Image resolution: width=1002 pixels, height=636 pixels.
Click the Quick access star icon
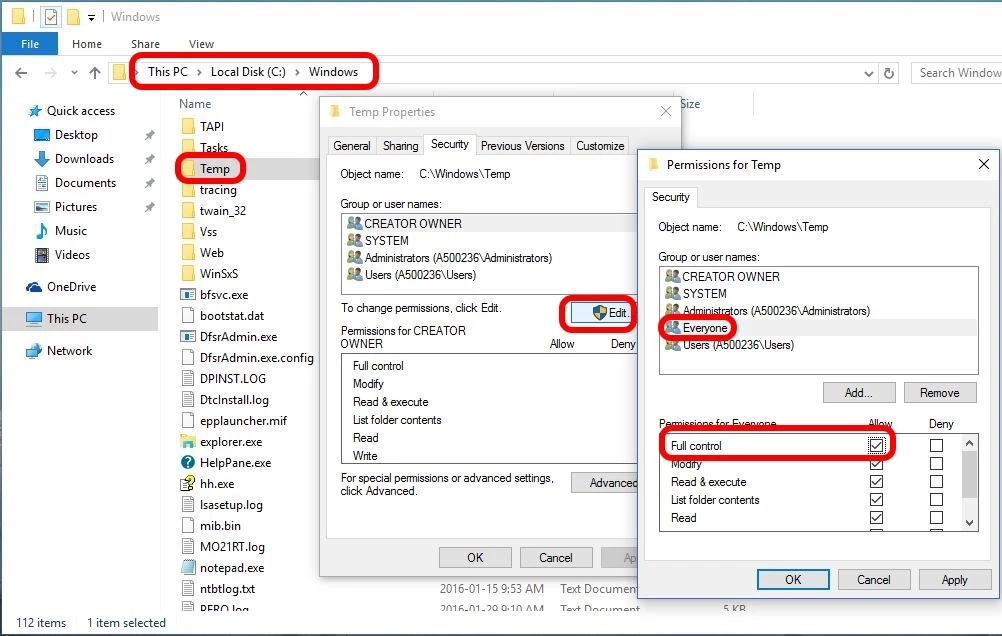click(35, 111)
